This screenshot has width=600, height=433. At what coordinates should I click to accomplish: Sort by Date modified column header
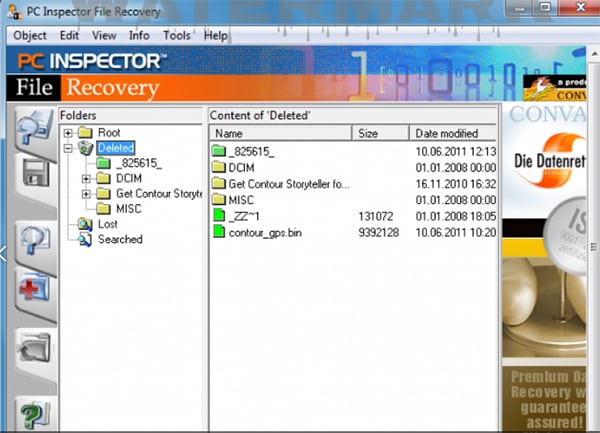tap(453, 133)
